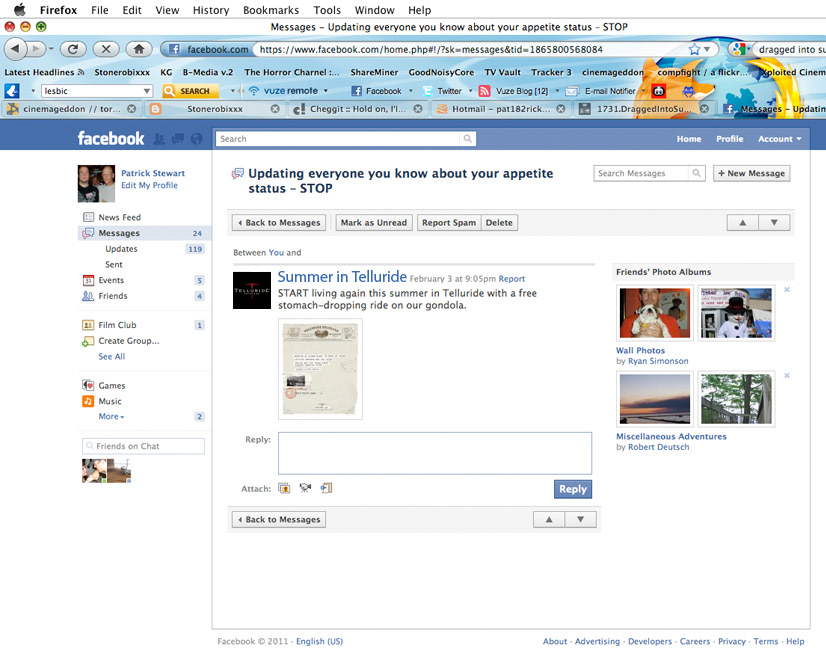Click Report Spam button
This screenshot has width=826, height=654.
(x=449, y=222)
